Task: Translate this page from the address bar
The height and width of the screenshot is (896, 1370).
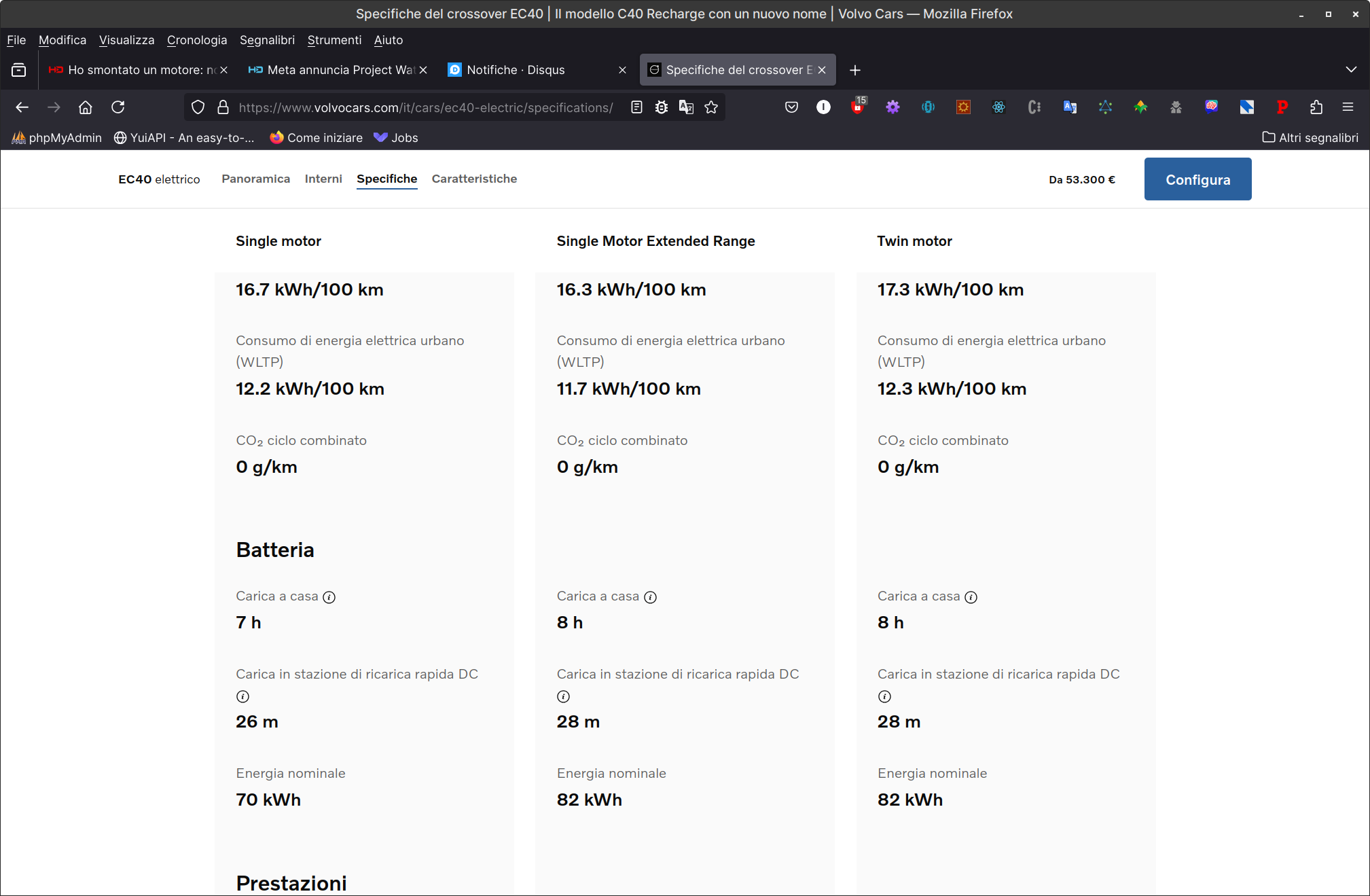Action: (x=686, y=107)
